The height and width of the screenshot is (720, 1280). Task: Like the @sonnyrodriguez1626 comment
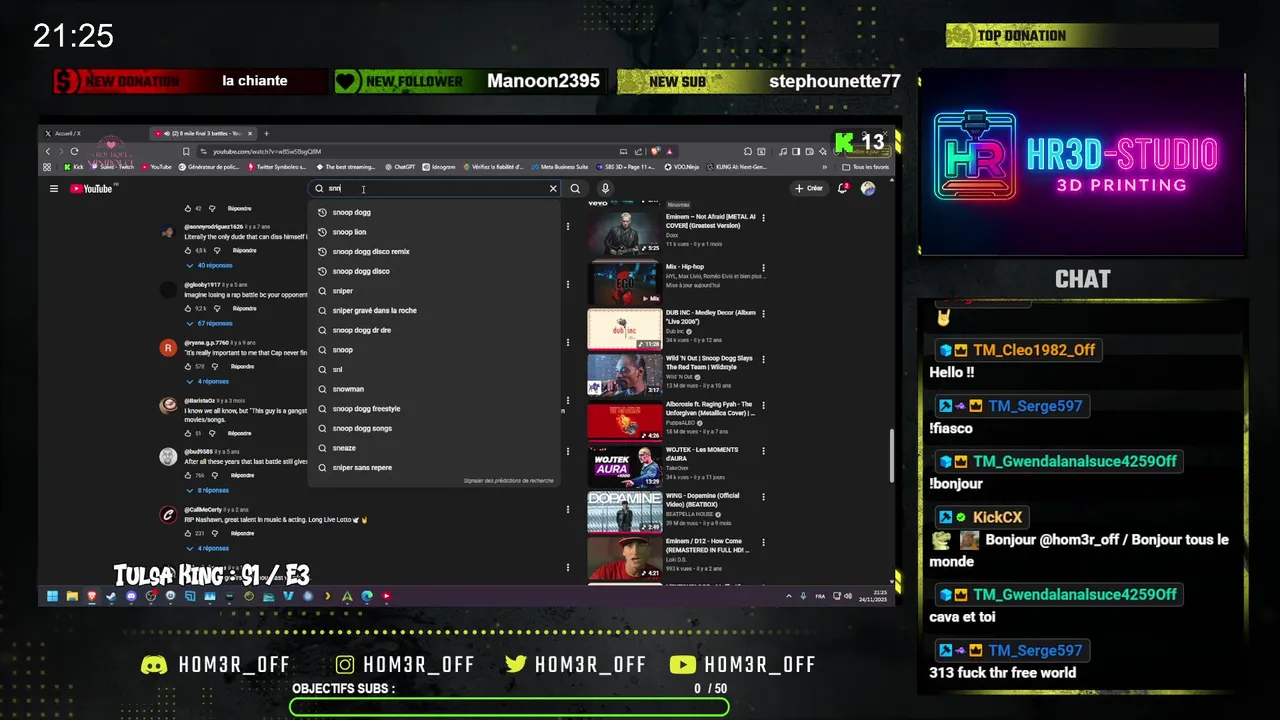[188, 250]
